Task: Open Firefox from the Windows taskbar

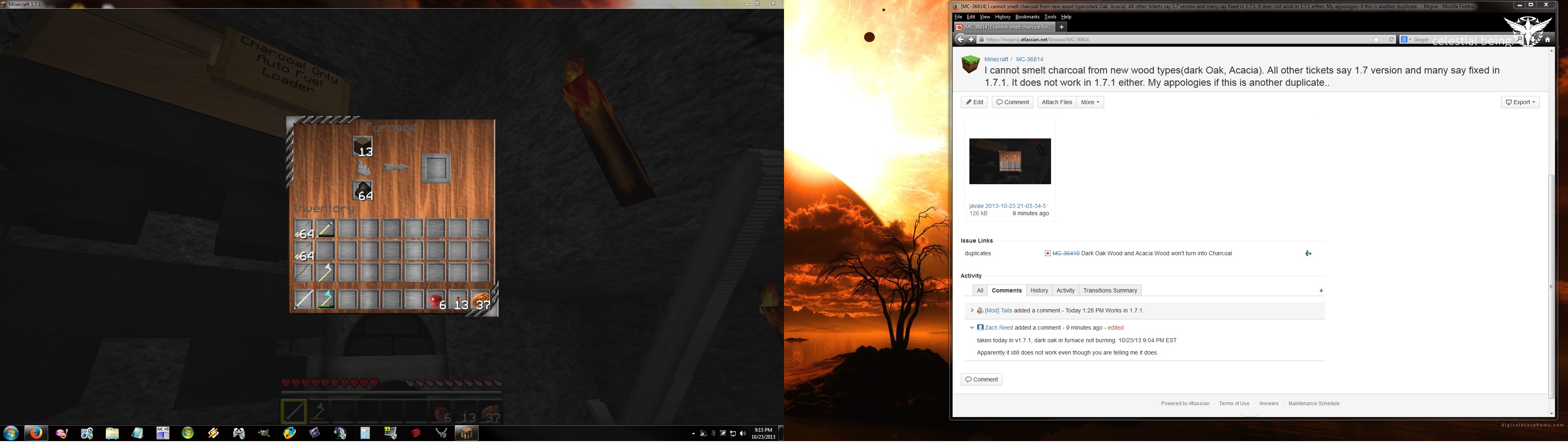Action: [36, 433]
